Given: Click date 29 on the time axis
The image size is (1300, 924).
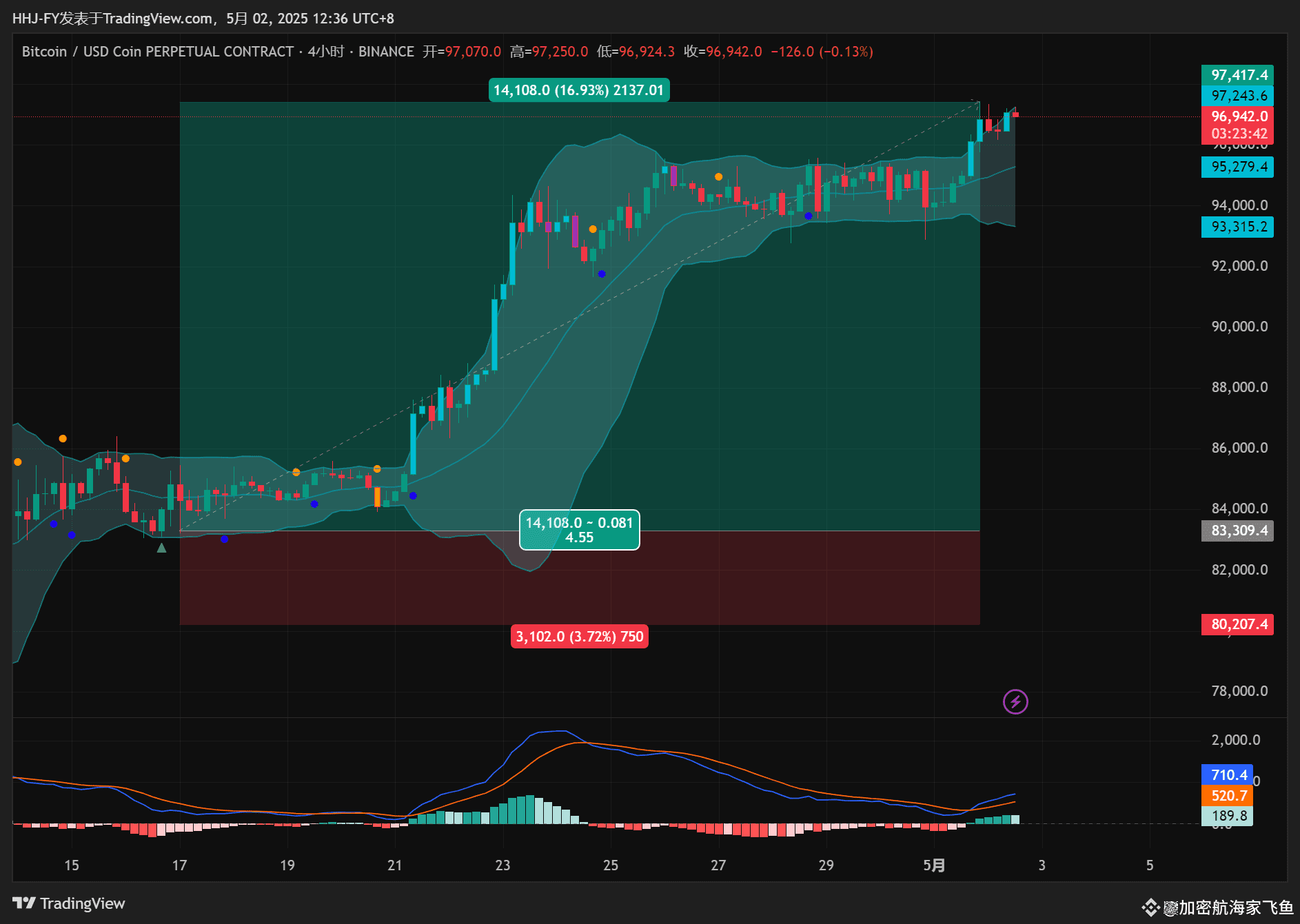Looking at the screenshot, I should click(x=826, y=865).
